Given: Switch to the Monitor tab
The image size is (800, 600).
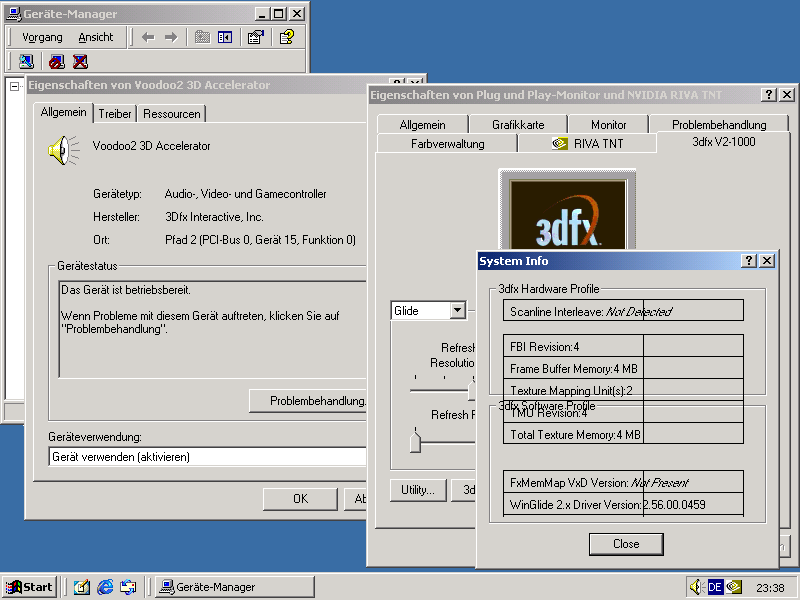Looking at the screenshot, I should point(608,124).
